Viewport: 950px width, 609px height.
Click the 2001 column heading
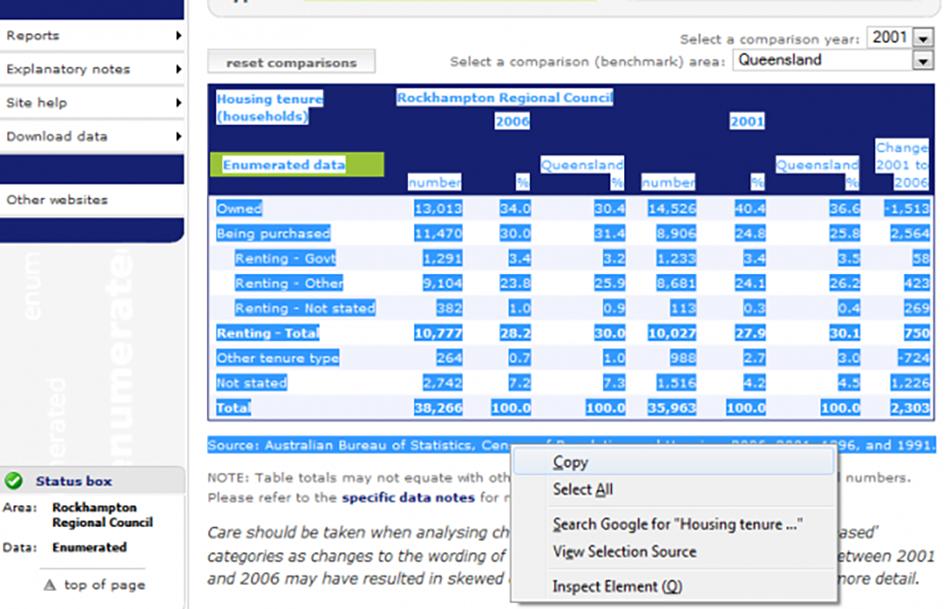tap(746, 121)
